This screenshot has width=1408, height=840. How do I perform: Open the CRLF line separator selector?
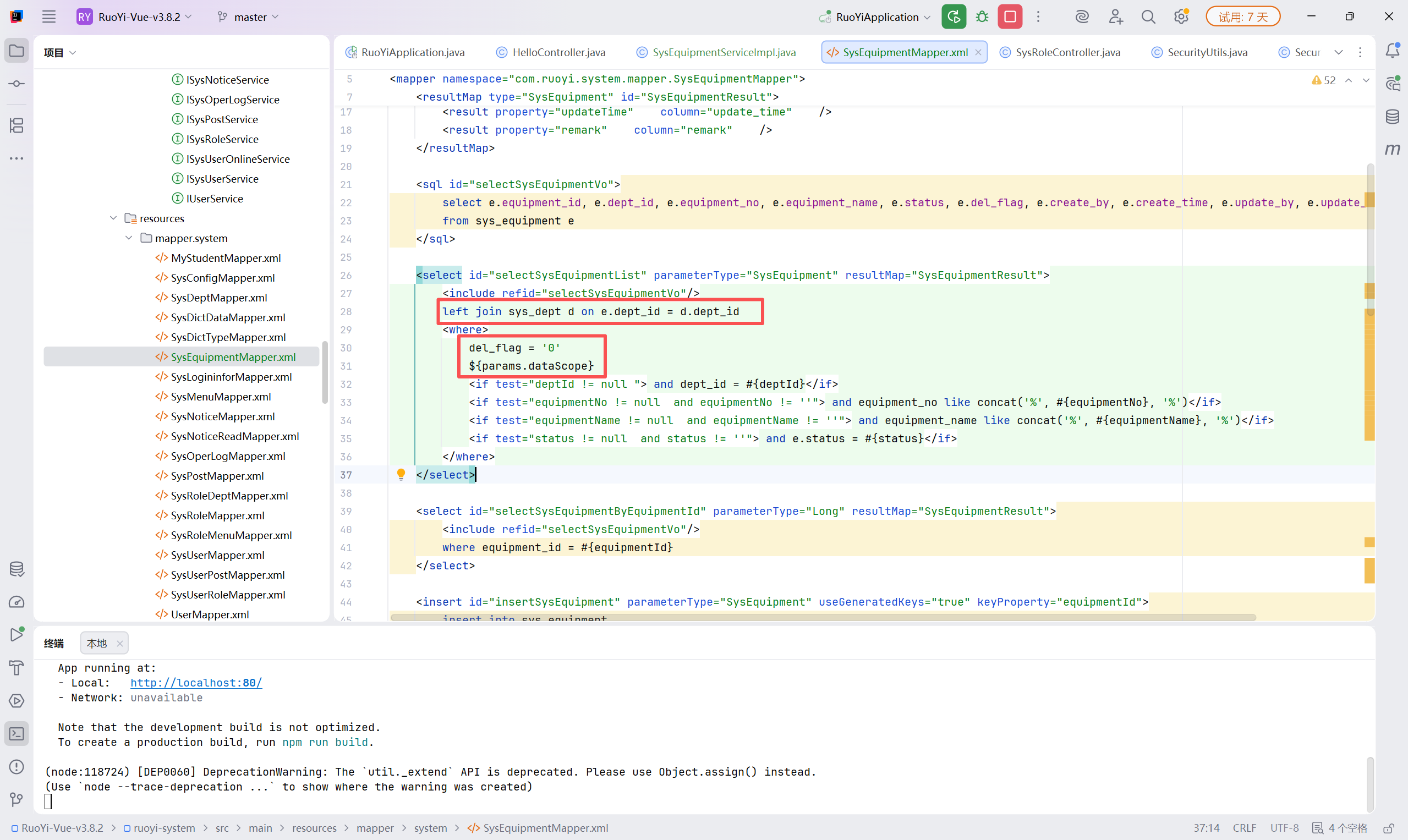coord(1245,828)
